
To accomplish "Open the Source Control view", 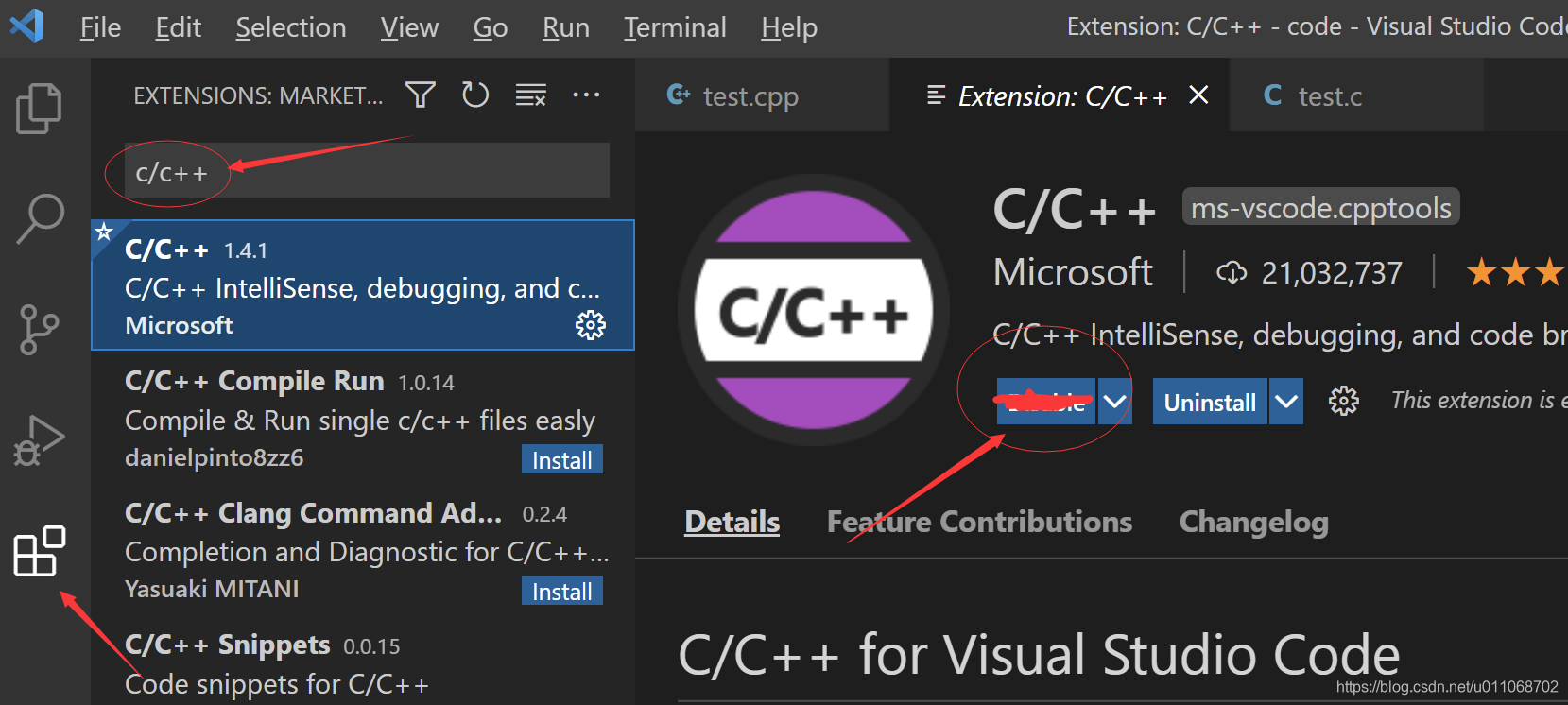I will pyautogui.click(x=39, y=329).
